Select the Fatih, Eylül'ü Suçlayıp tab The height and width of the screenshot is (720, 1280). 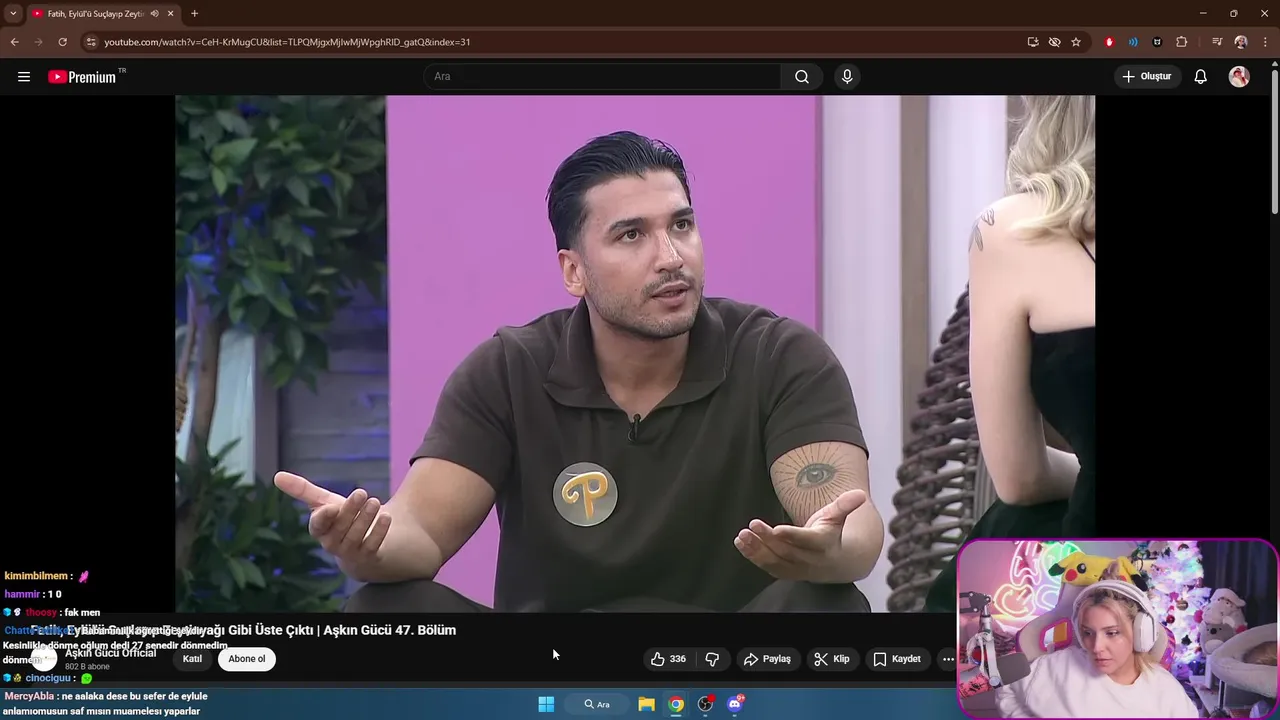[96, 13]
